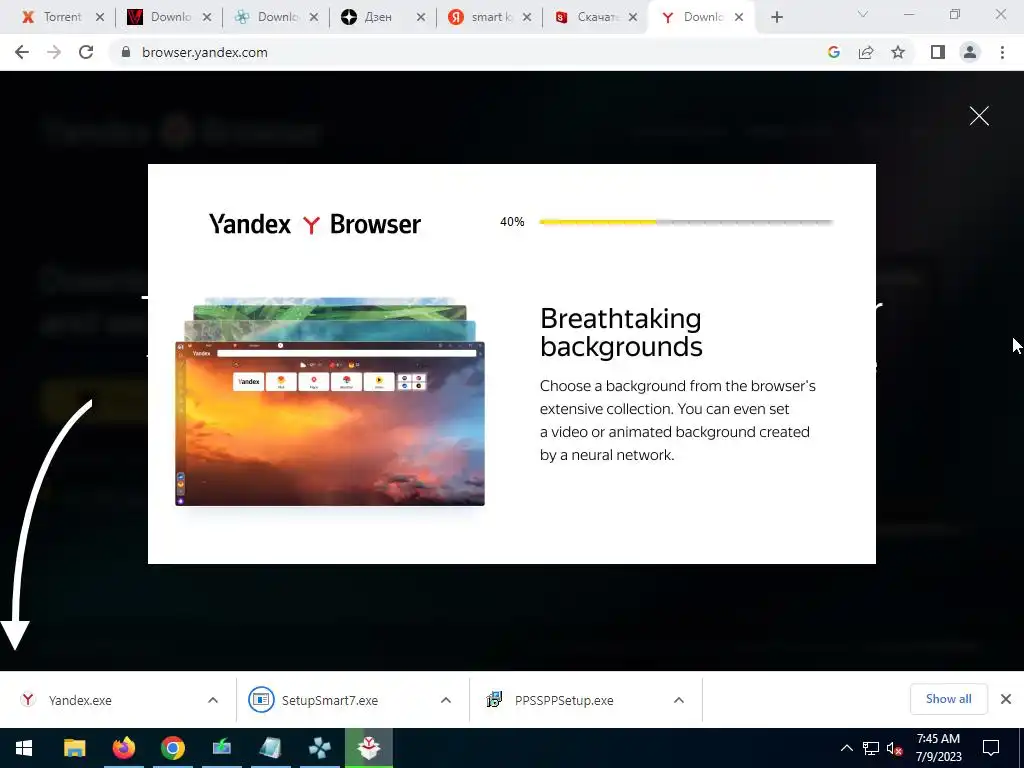Open Chrome from taskbar
Image resolution: width=1024 pixels, height=768 pixels.
tap(172, 748)
